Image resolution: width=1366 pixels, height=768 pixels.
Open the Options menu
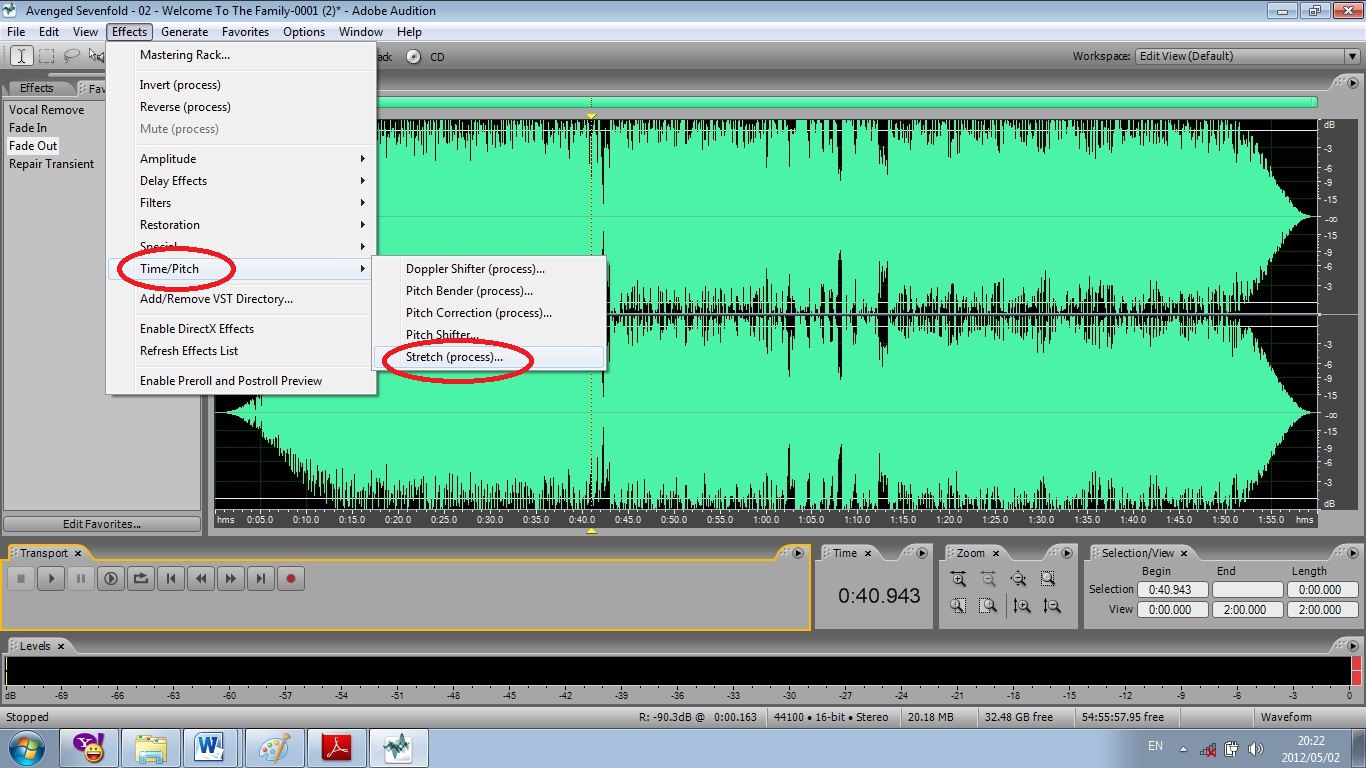pyautogui.click(x=304, y=32)
